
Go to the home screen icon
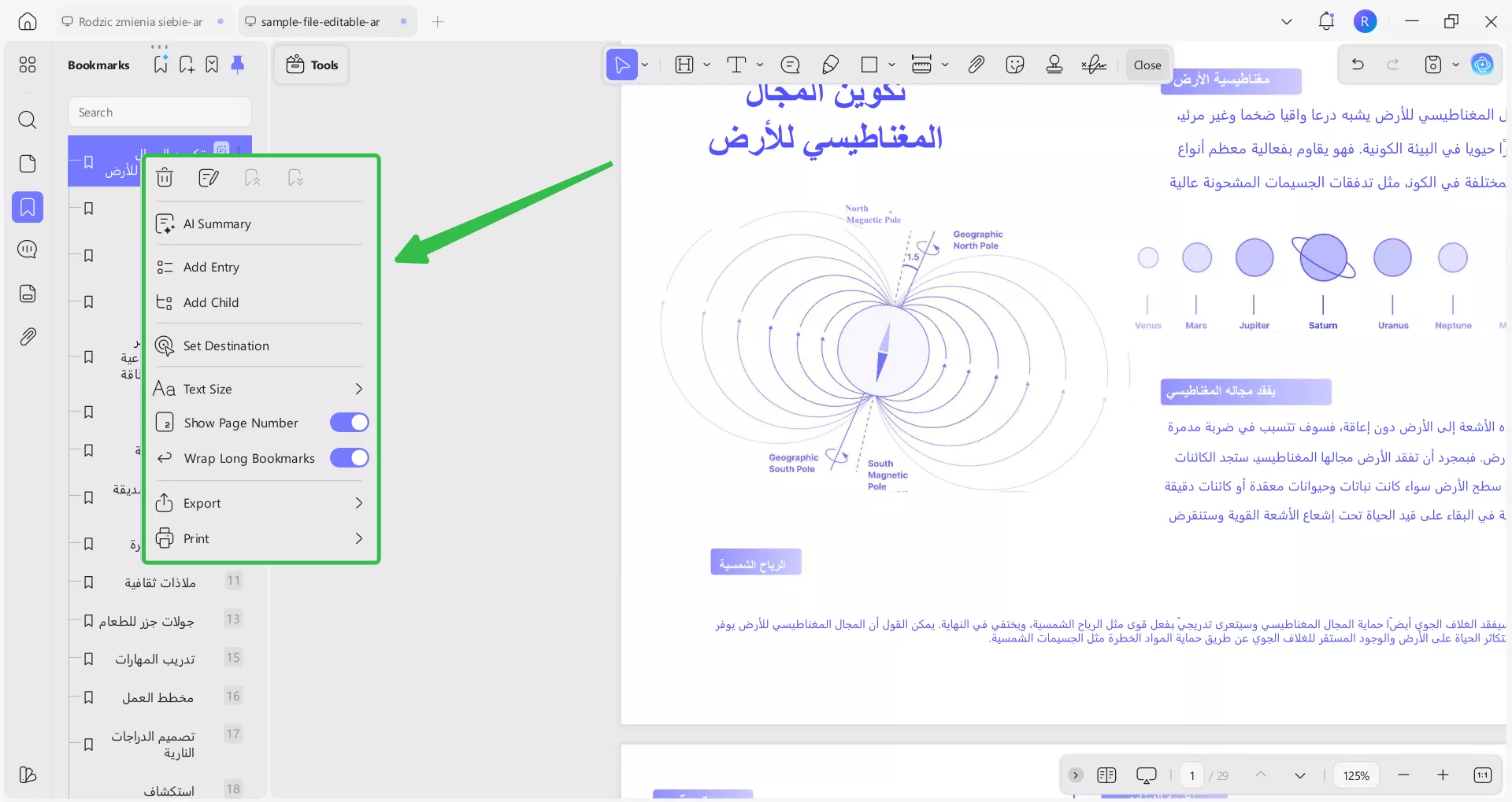pyautogui.click(x=28, y=21)
